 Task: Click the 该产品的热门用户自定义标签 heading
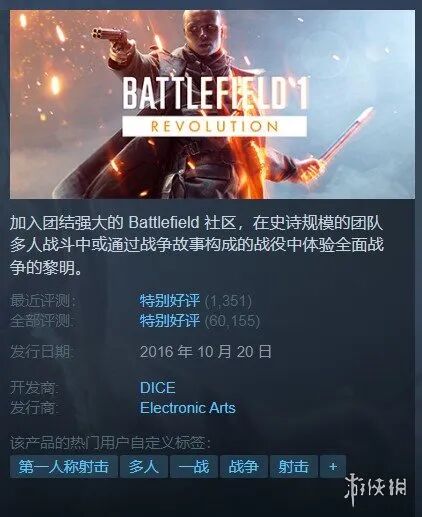[110, 443]
